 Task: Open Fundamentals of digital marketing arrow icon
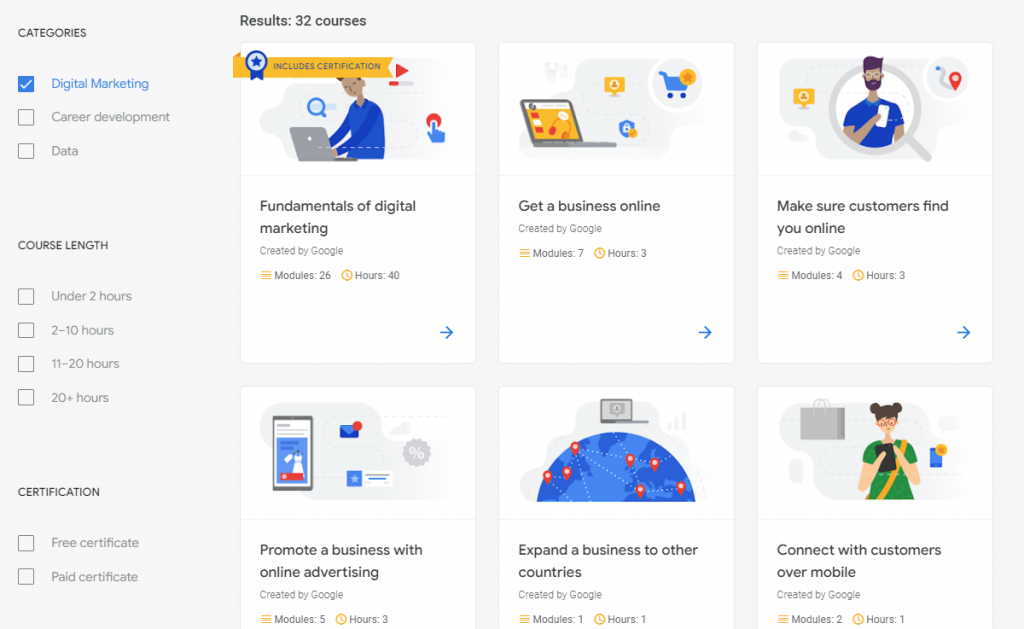447,332
